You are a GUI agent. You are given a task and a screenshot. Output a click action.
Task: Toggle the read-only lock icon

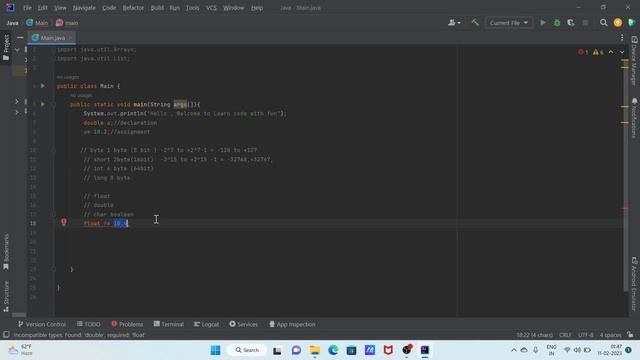click(631, 335)
